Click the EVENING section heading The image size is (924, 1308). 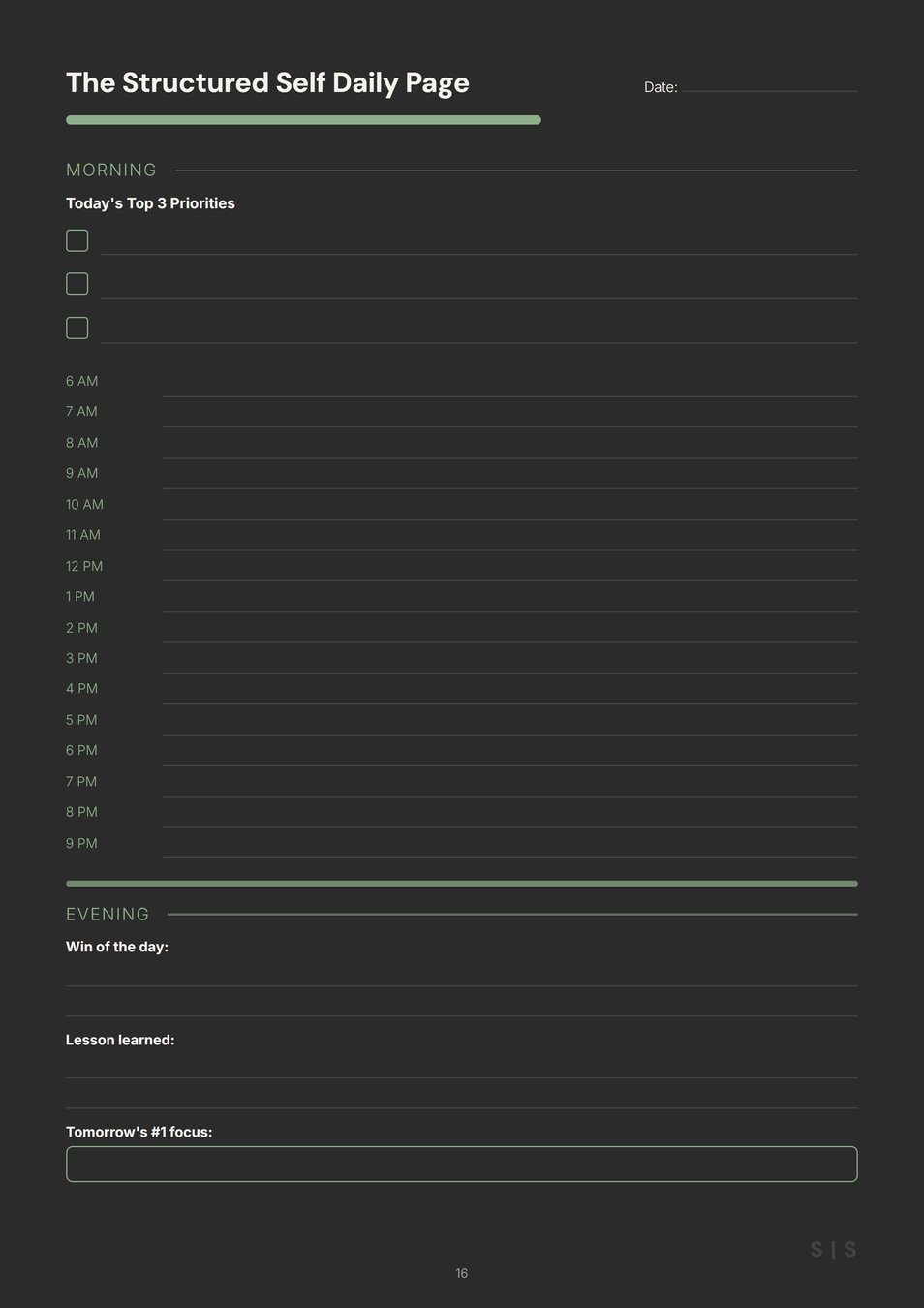click(108, 915)
